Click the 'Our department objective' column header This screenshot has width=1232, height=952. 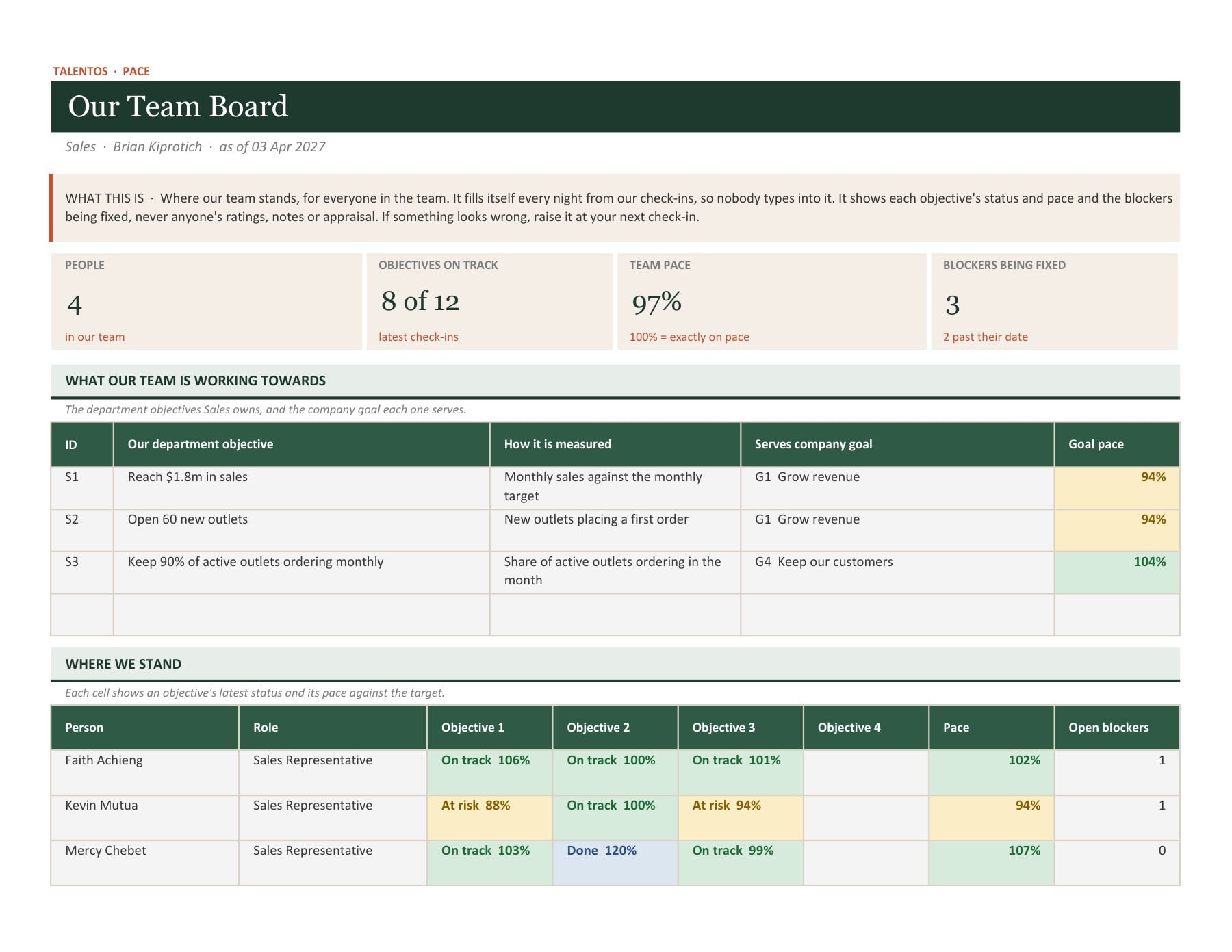coord(302,444)
